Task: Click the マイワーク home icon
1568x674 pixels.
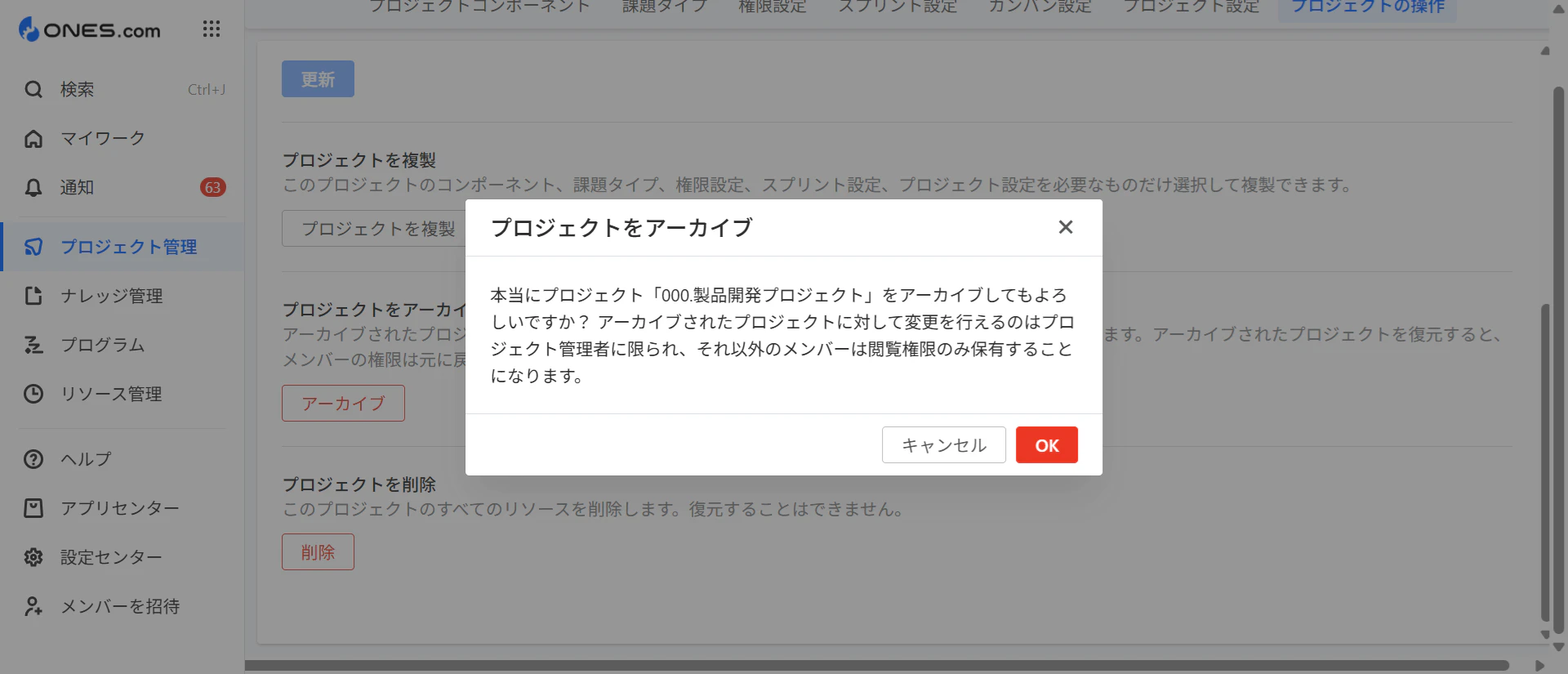Action: (x=33, y=138)
